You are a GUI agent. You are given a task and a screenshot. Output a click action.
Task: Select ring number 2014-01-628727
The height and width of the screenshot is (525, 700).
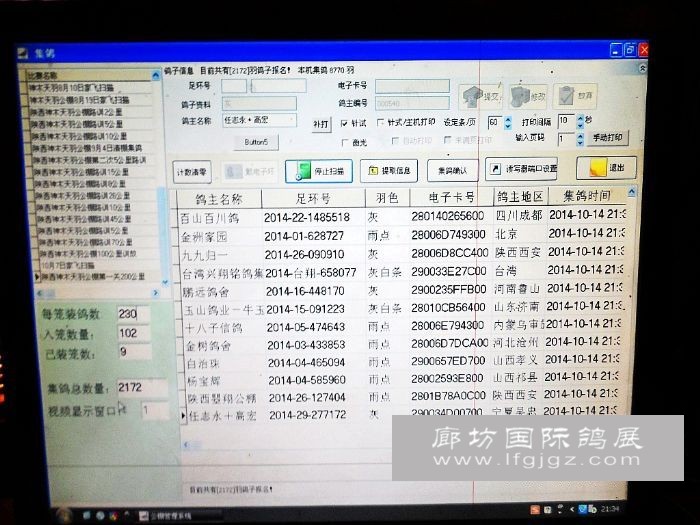304,236
